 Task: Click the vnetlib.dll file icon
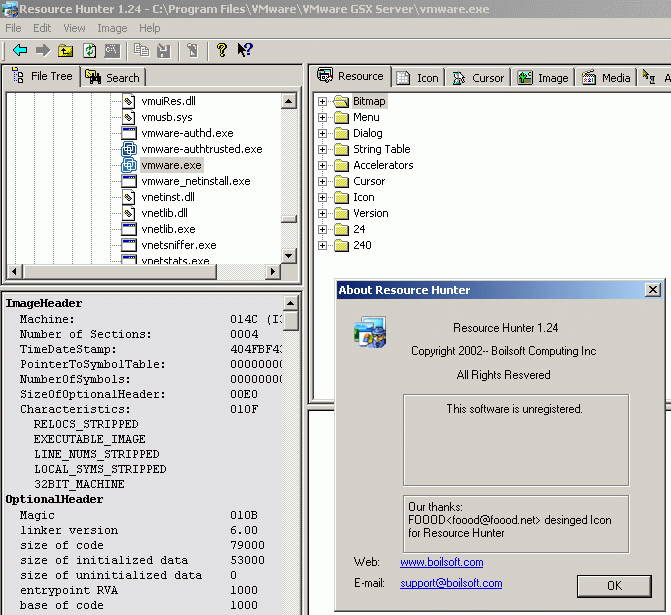pyautogui.click(x=128, y=213)
